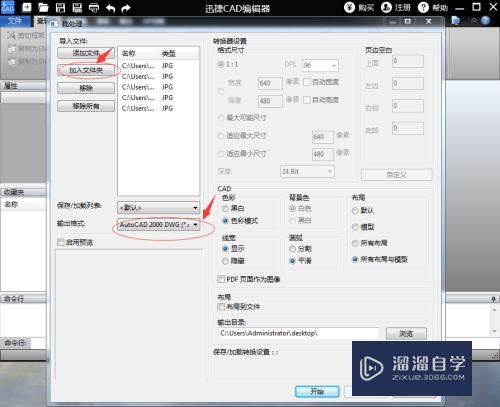The image size is (500, 407).
Task: Click the save-as icon in title bar
Action: tap(77, 7)
